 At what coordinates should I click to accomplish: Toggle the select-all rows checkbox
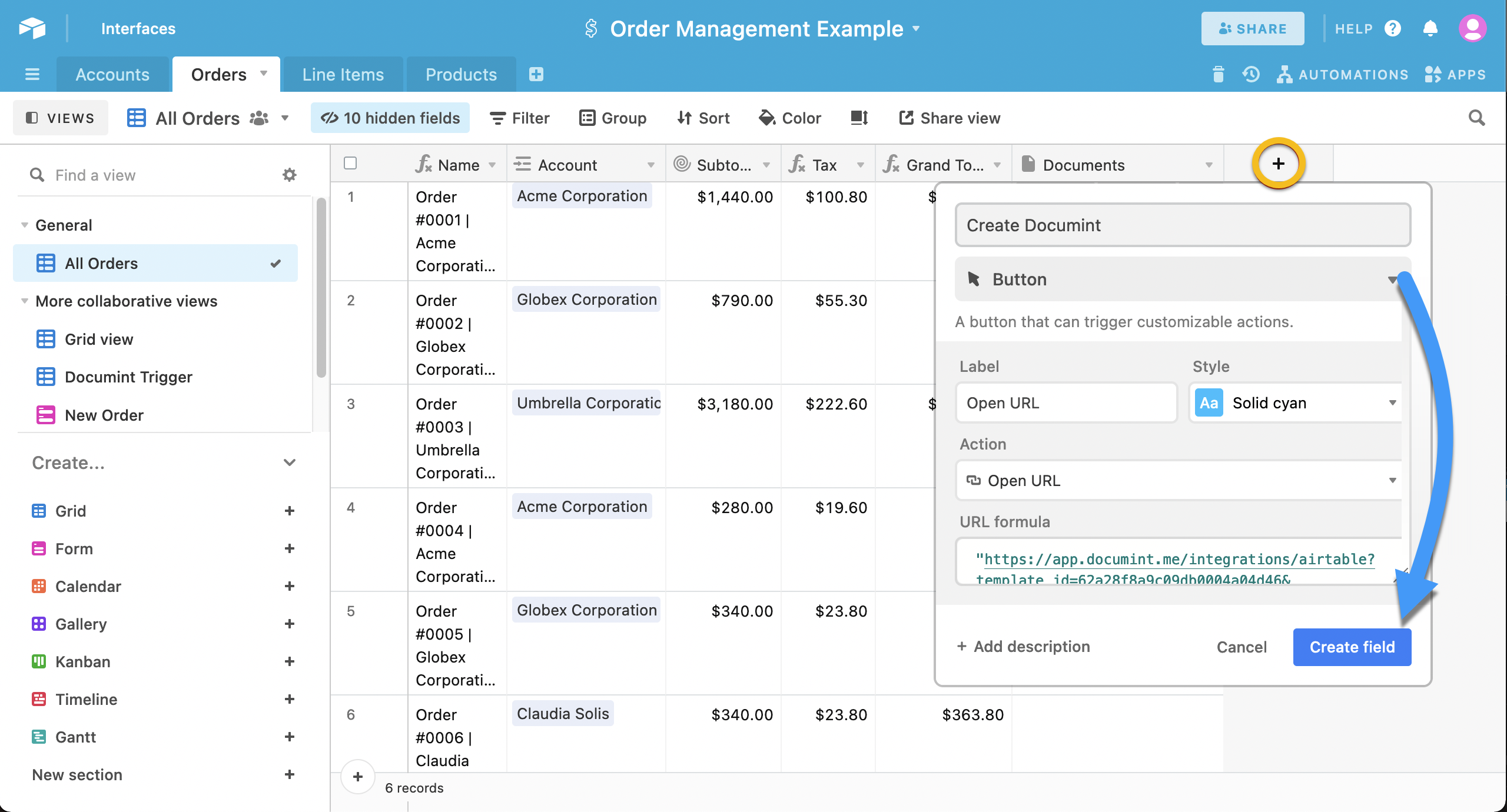350,163
